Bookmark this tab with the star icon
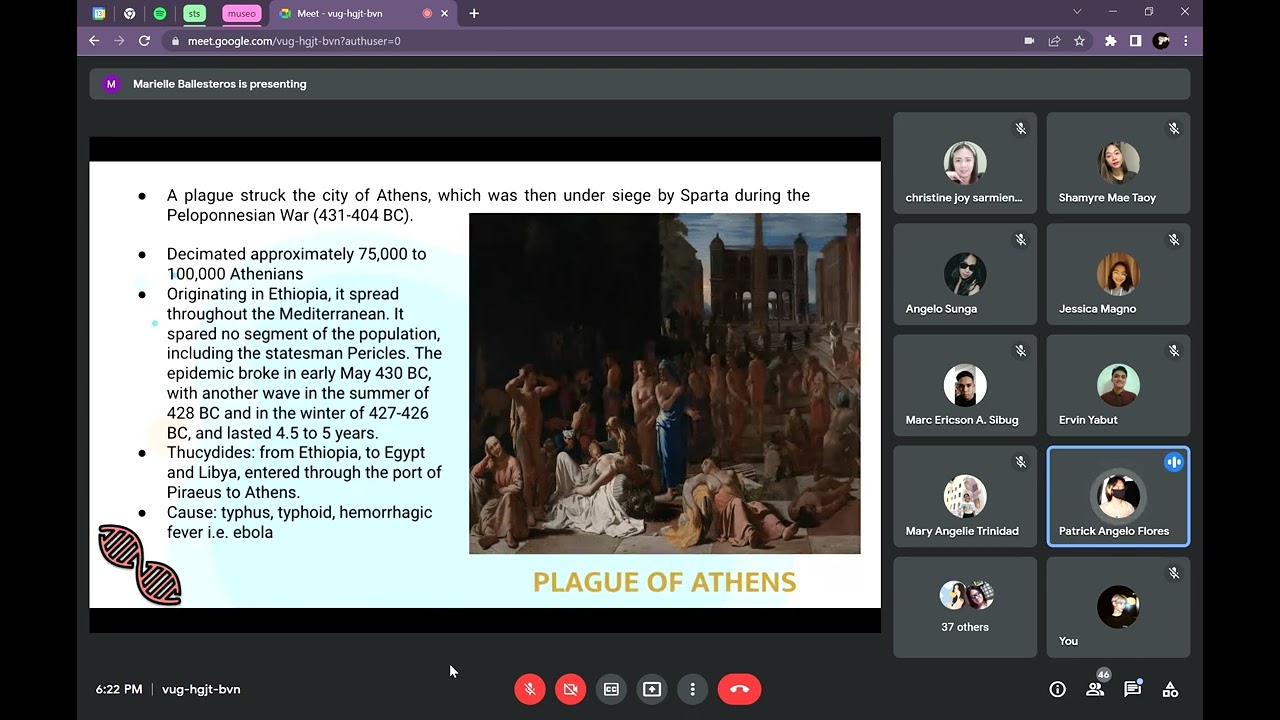Viewport: 1280px width, 720px height. [1079, 41]
